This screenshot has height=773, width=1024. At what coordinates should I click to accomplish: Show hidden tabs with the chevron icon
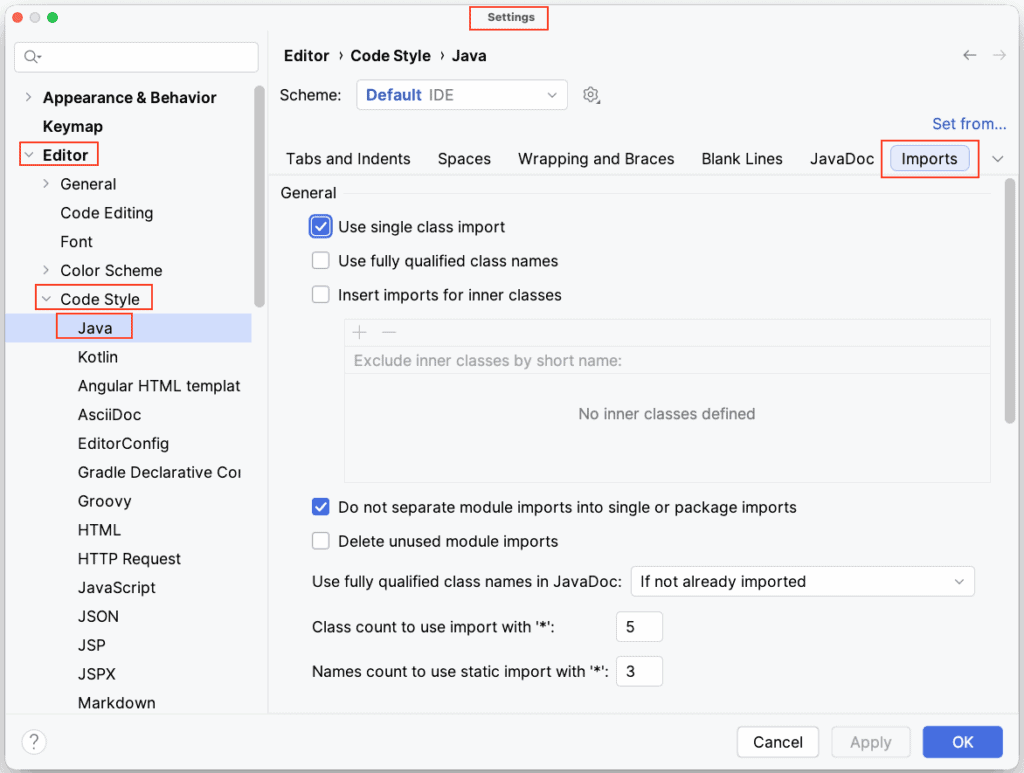click(x=997, y=159)
